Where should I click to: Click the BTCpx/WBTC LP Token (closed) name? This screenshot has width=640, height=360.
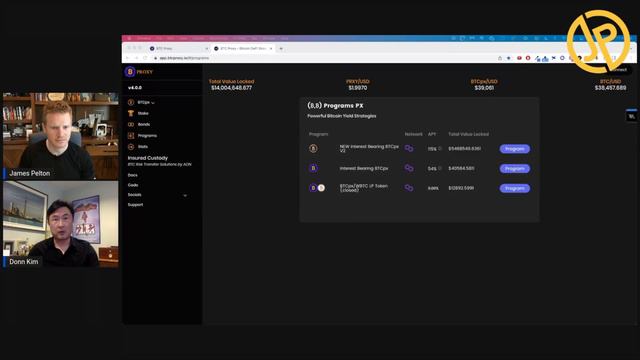pyautogui.click(x=364, y=188)
